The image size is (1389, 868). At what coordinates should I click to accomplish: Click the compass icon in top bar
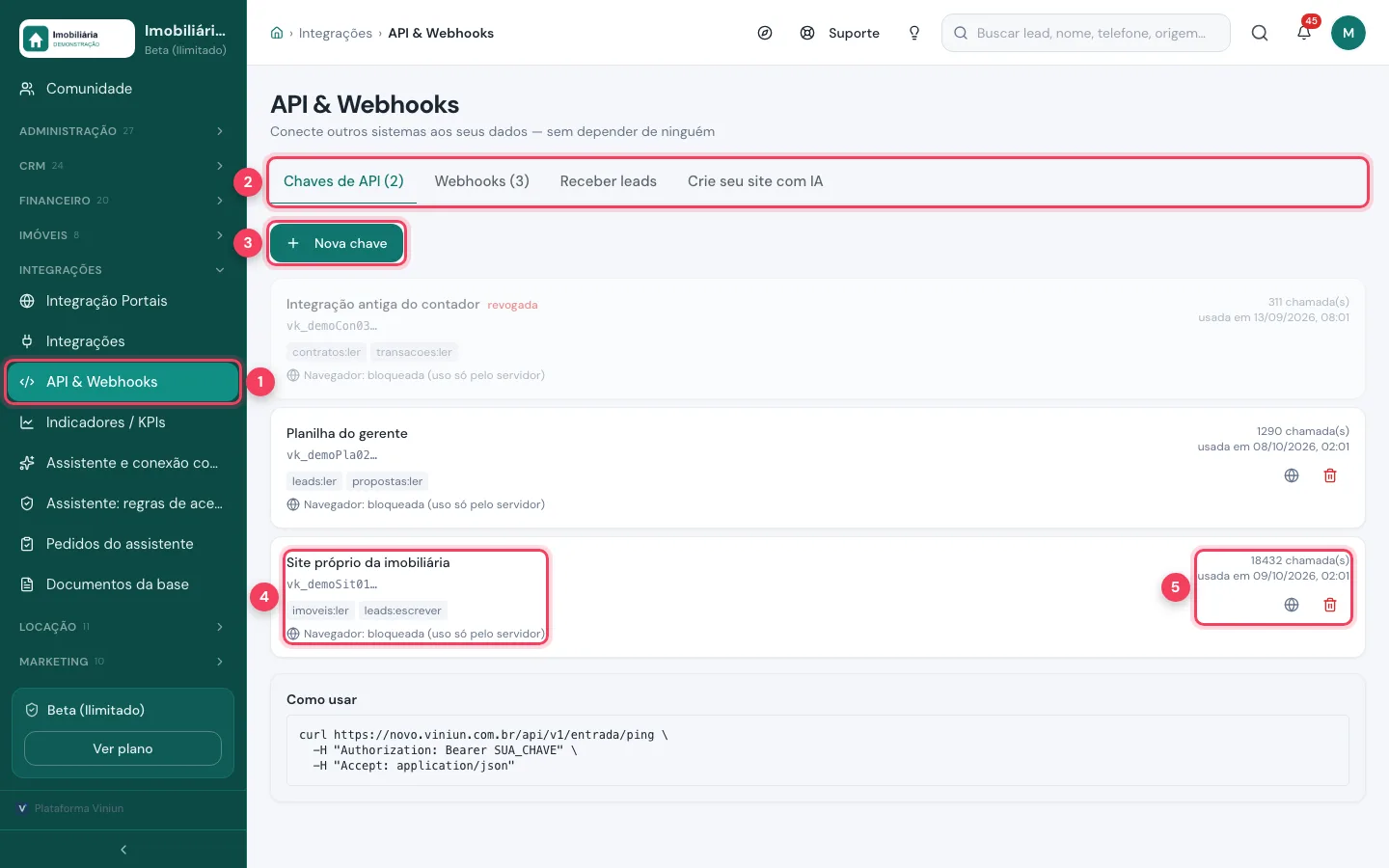coord(765,33)
